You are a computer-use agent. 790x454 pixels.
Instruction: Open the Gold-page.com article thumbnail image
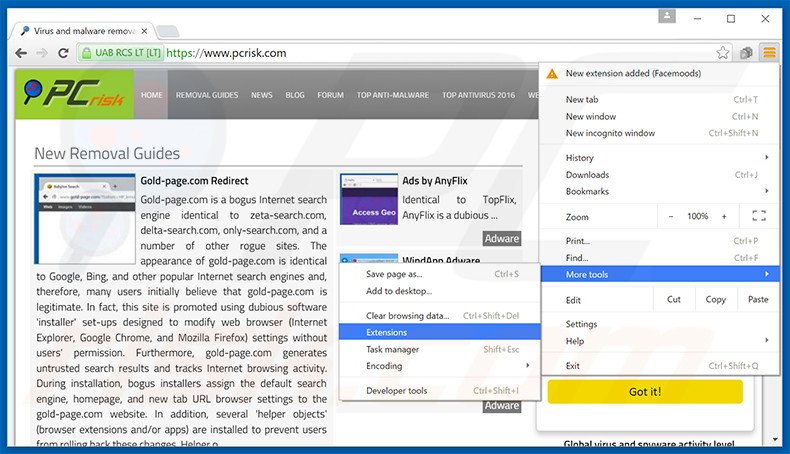(84, 218)
